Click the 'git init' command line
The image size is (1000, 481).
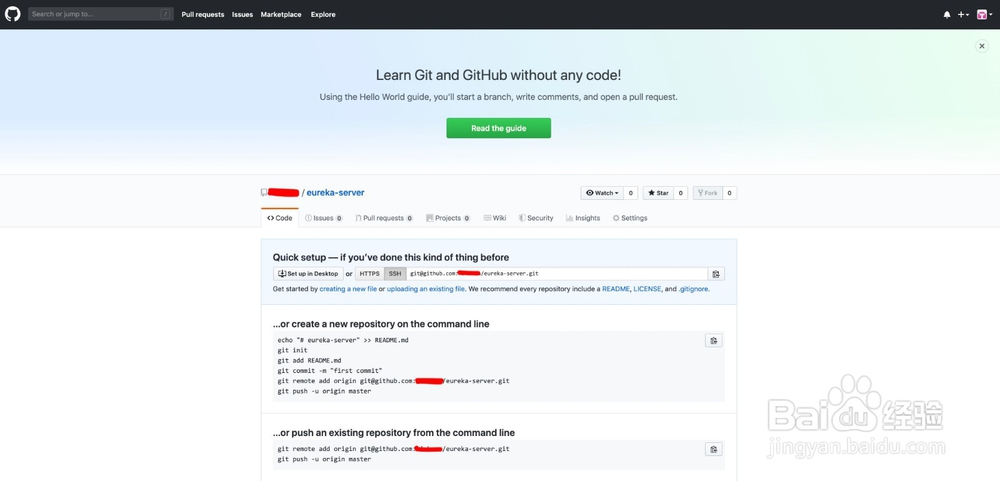pos(293,350)
